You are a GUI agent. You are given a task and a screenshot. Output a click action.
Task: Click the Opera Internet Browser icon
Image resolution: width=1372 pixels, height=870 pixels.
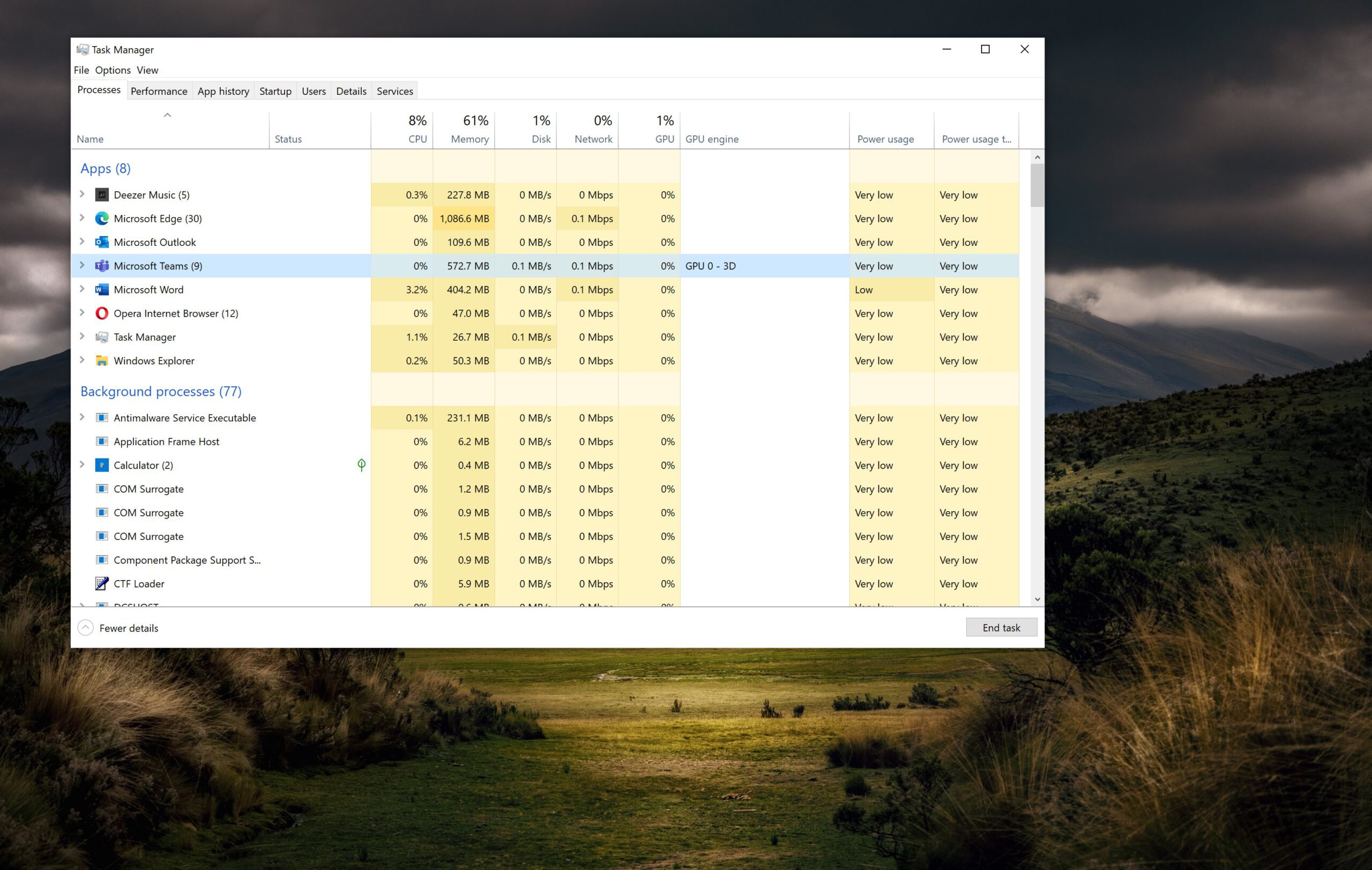tap(102, 313)
